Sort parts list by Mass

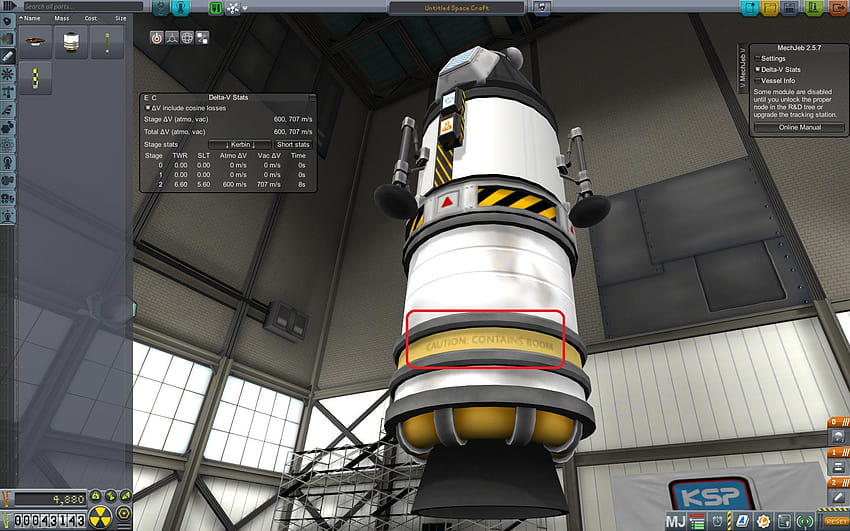pos(62,18)
